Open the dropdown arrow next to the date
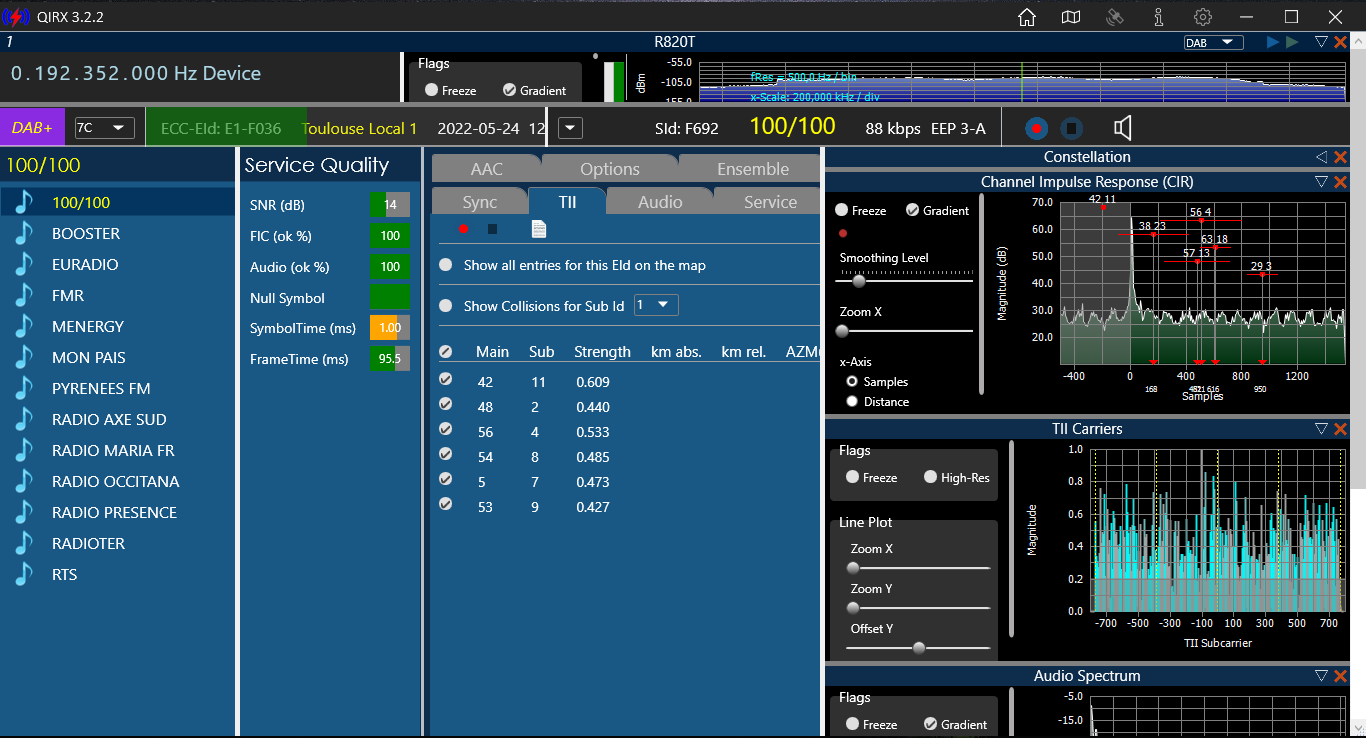Image resolution: width=1366 pixels, height=738 pixels. pos(570,128)
